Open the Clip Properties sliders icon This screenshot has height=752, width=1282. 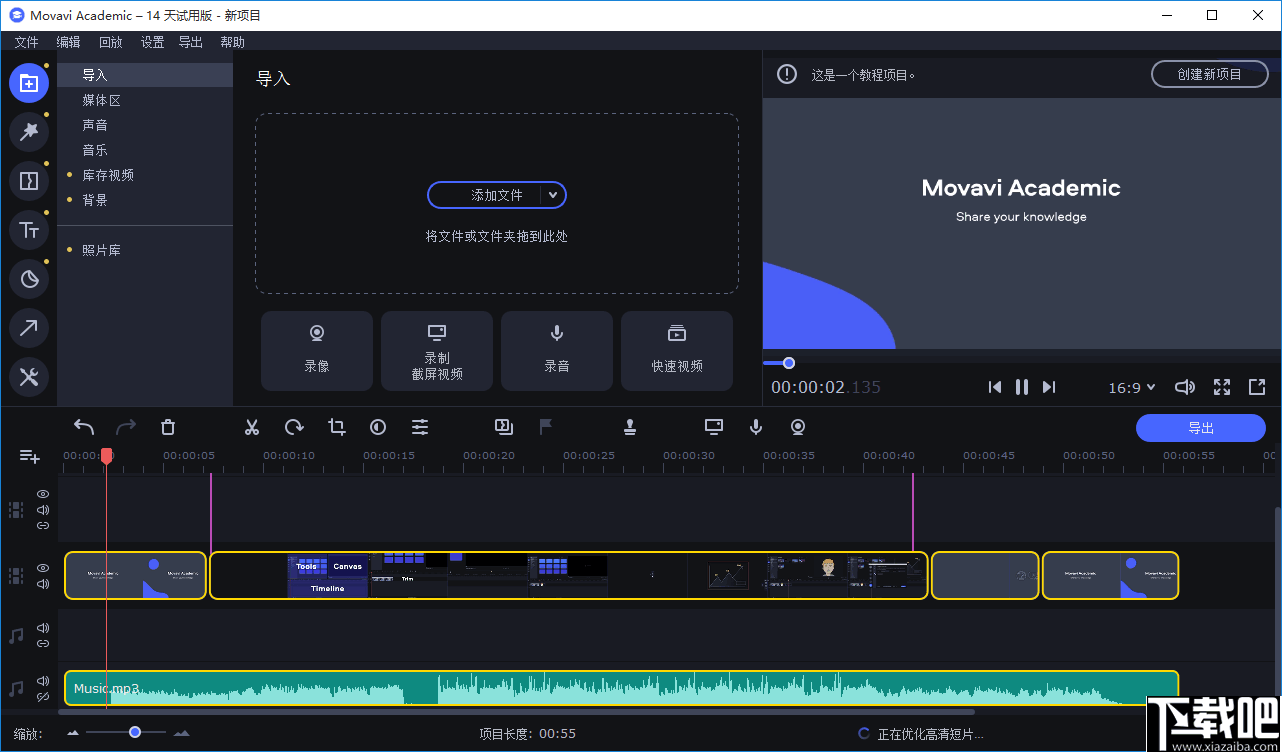420,427
